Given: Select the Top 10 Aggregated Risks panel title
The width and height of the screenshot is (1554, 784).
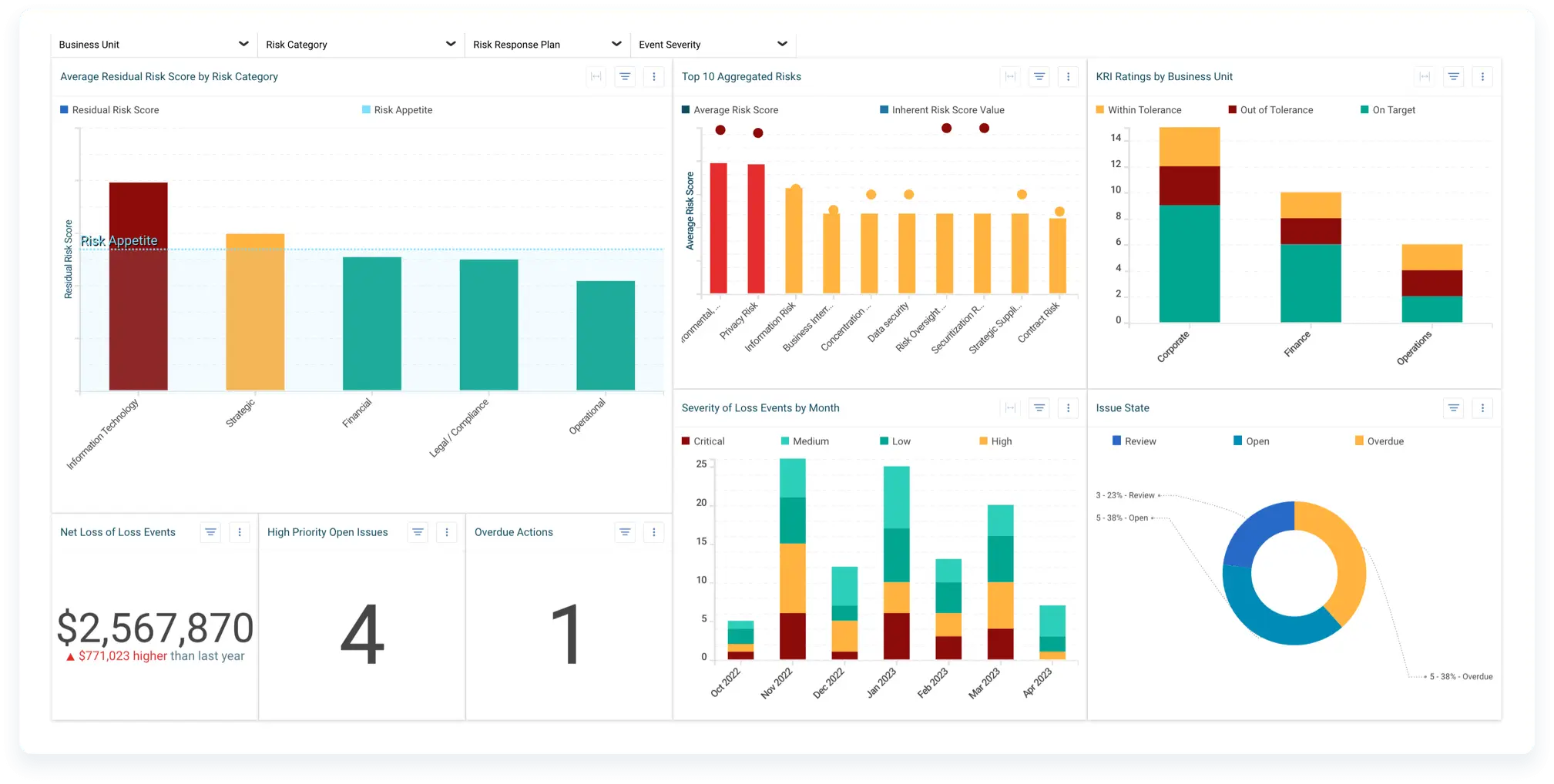Looking at the screenshot, I should (x=740, y=76).
